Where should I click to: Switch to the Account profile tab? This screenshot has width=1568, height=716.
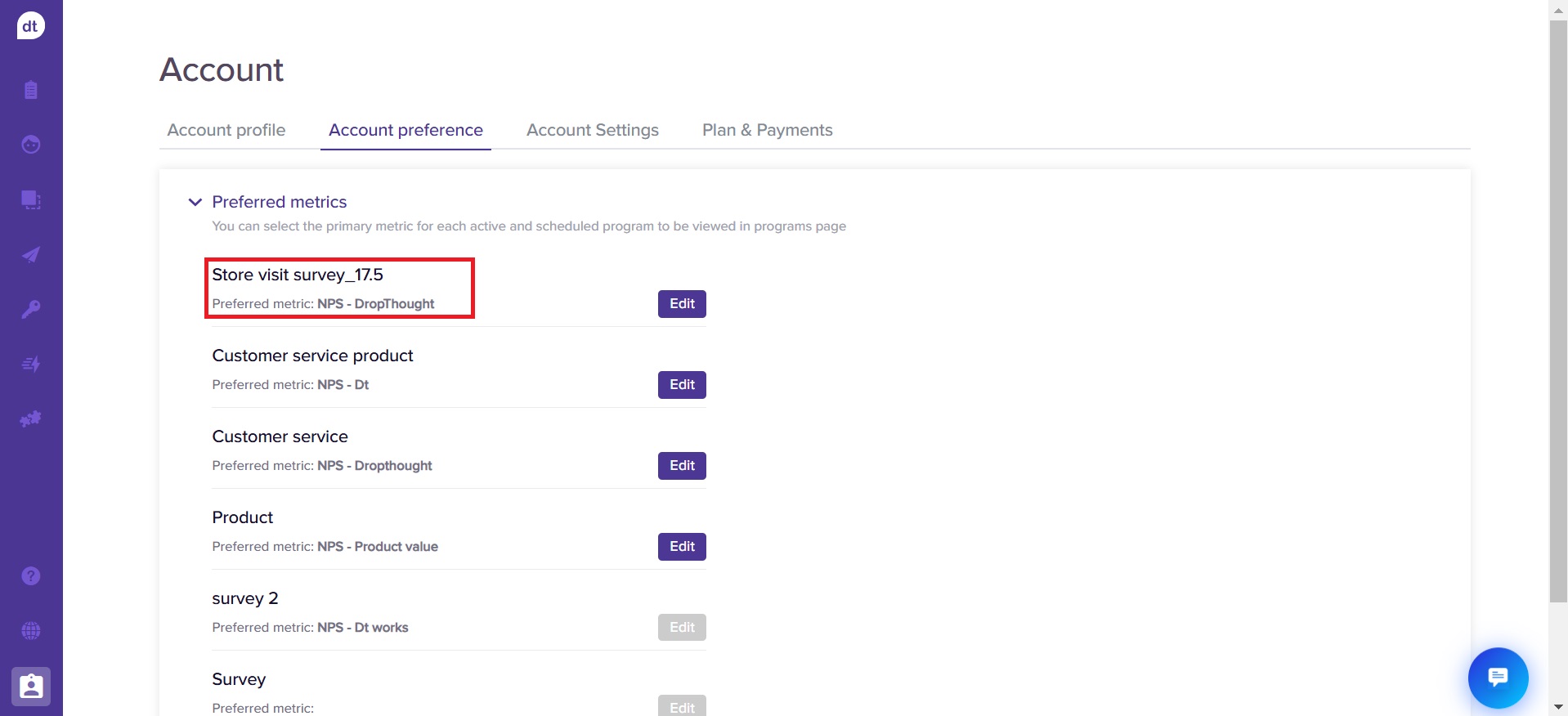[226, 130]
